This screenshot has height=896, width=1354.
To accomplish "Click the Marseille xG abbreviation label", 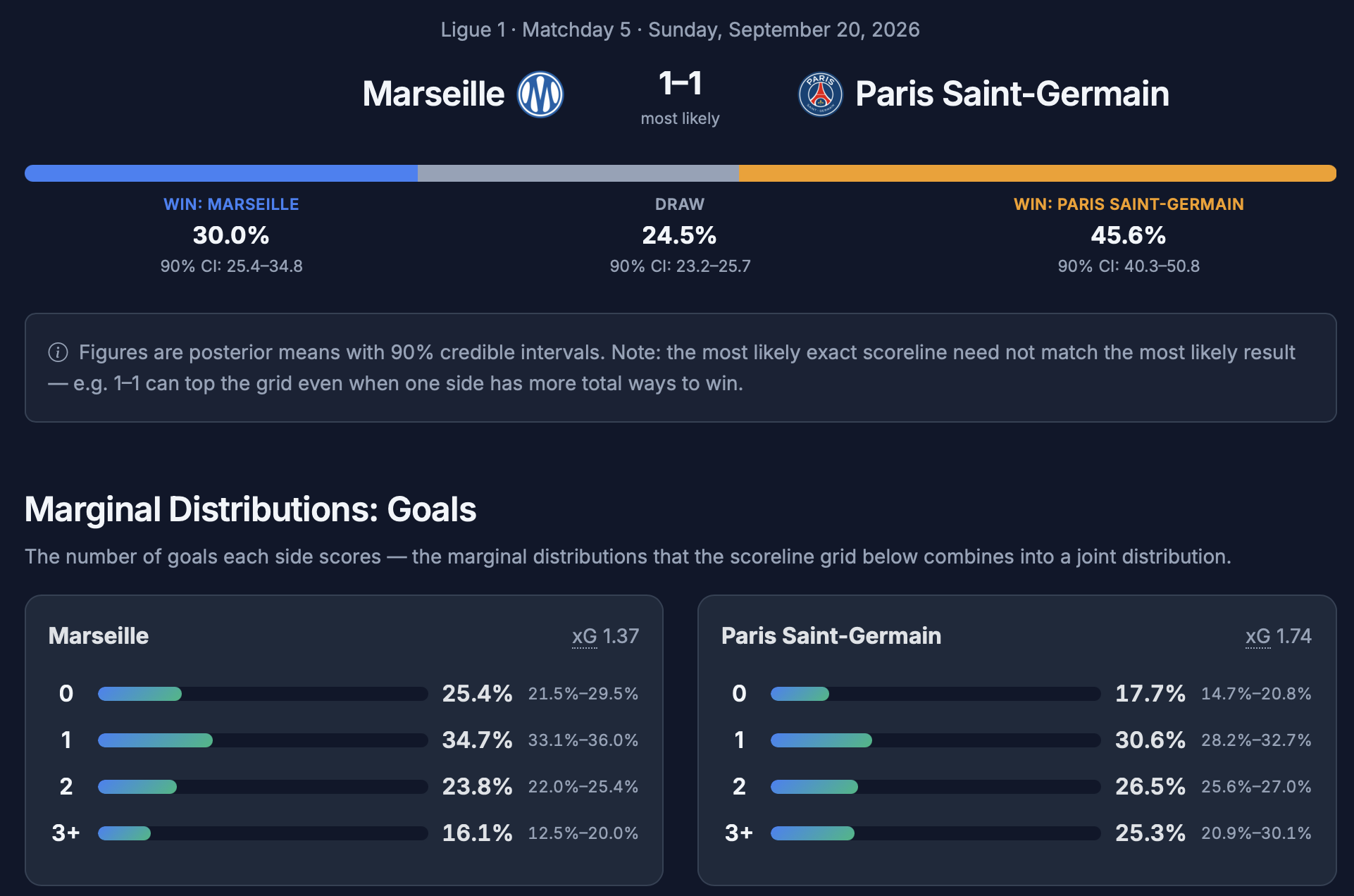I will (584, 636).
